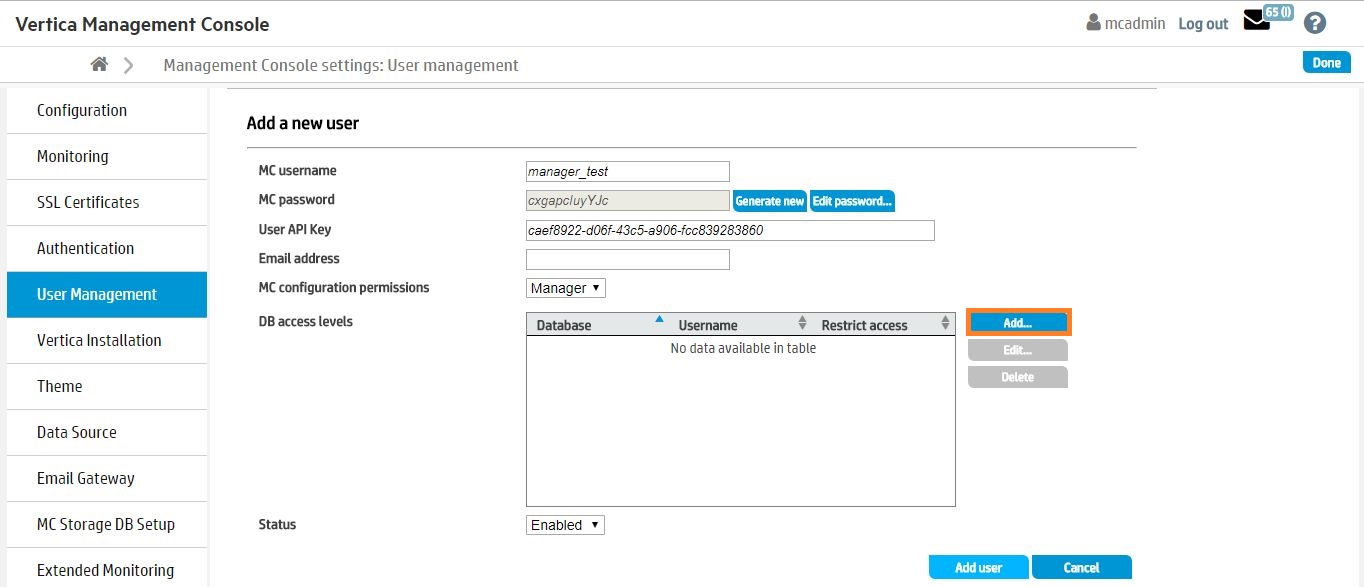1364x587 pixels.
Task: Open the Configuration settings tab
Action: (x=82, y=110)
